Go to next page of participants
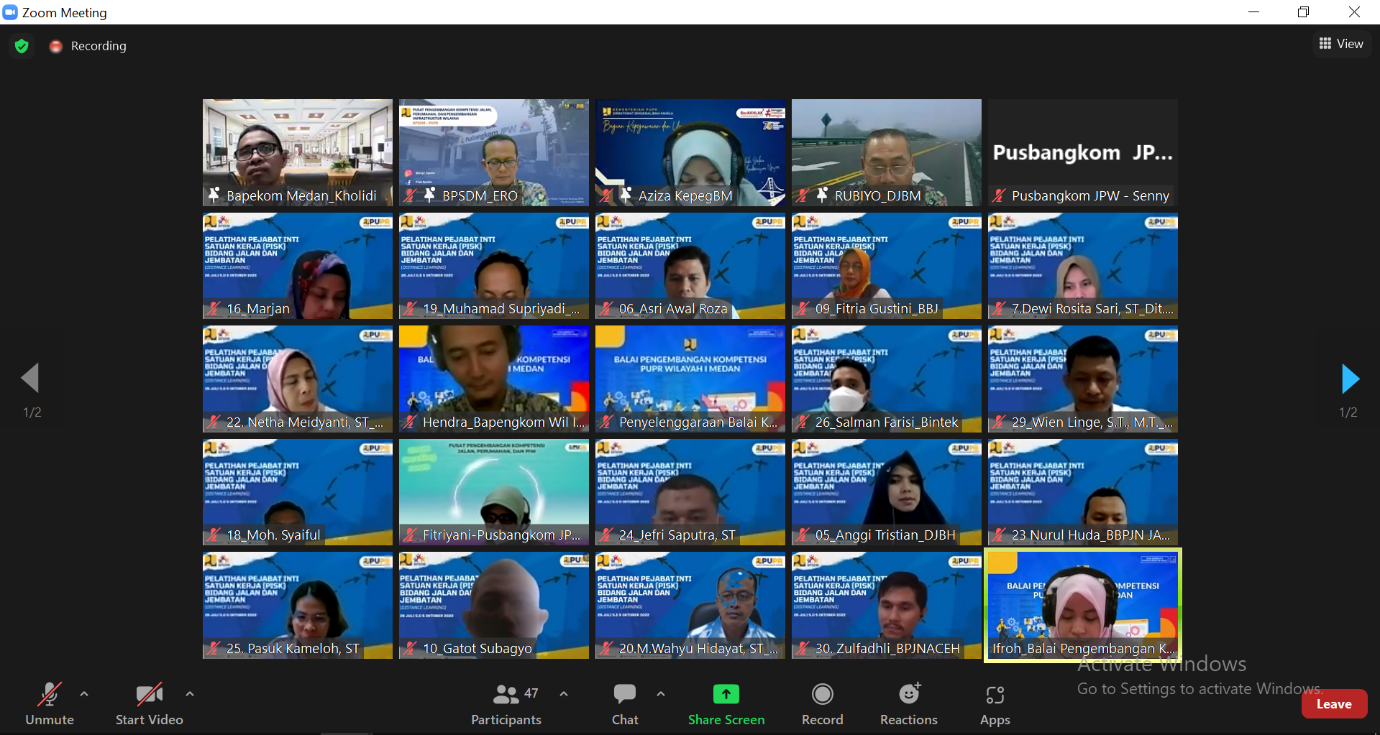The image size is (1380, 735). [x=1350, y=379]
